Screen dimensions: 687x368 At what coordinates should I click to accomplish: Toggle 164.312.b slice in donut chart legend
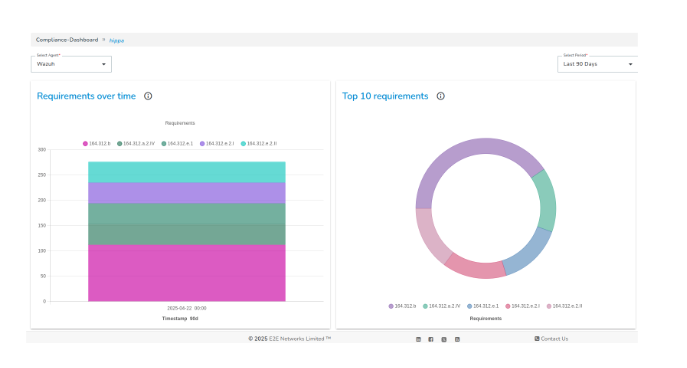pyautogui.click(x=402, y=306)
